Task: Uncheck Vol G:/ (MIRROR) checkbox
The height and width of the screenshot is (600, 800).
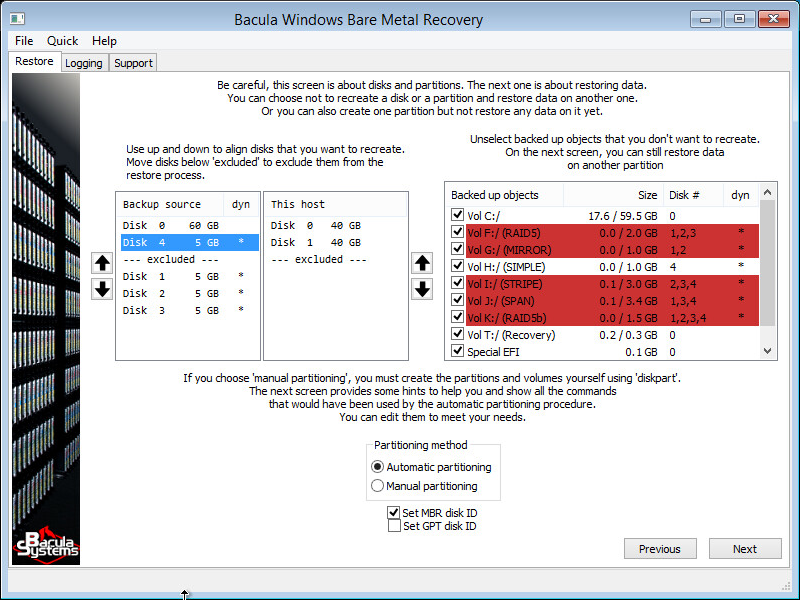Action: pyautogui.click(x=457, y=249)
